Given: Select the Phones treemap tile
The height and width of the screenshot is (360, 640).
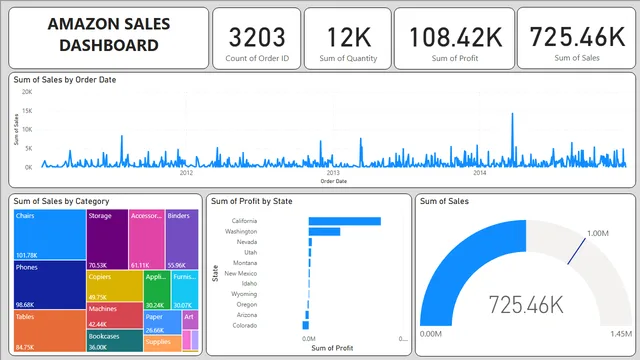Looking at the screenshot, I should (x=50, y=285).
